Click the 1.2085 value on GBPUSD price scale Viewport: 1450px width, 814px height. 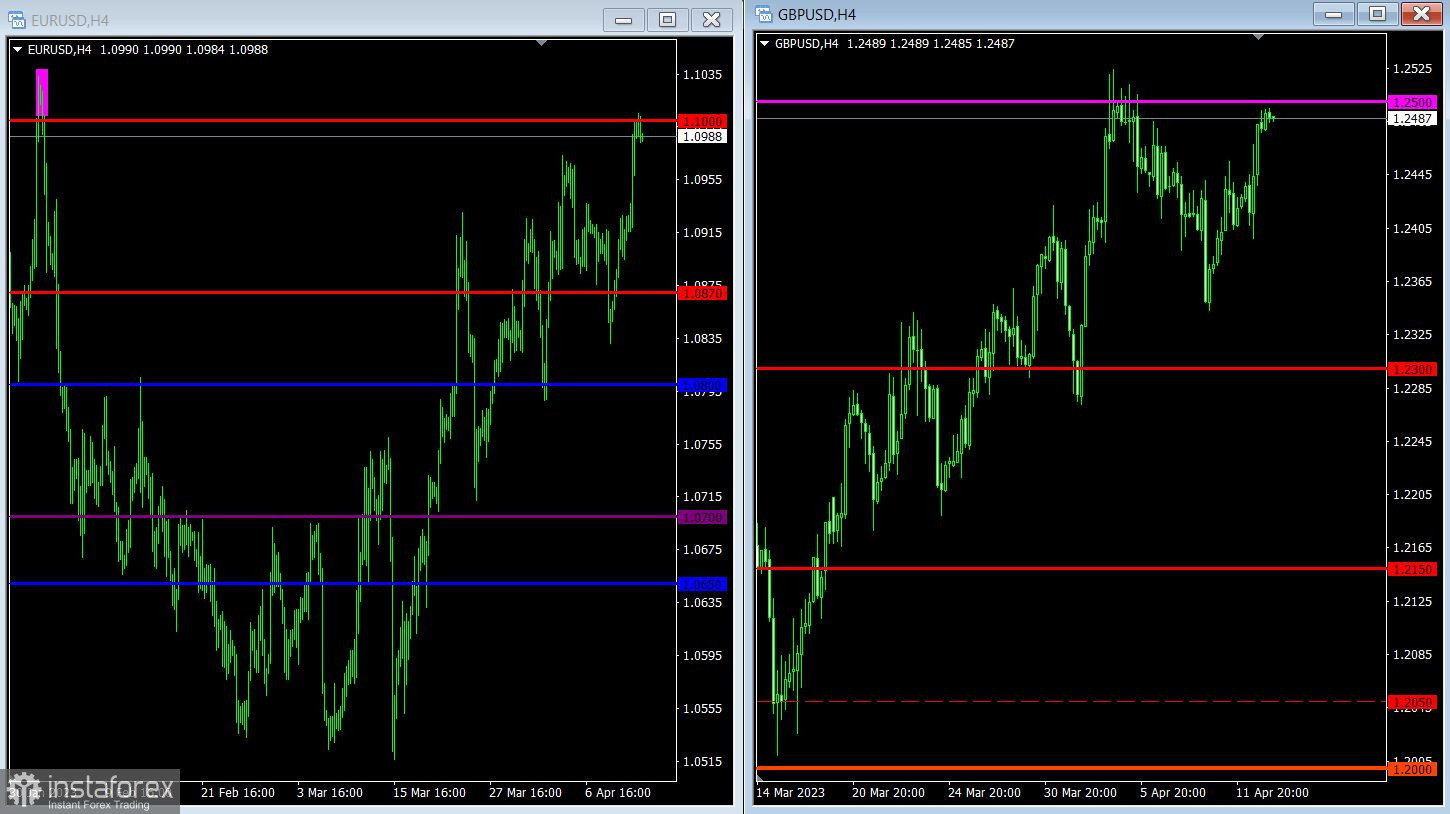pos(1412,654)
